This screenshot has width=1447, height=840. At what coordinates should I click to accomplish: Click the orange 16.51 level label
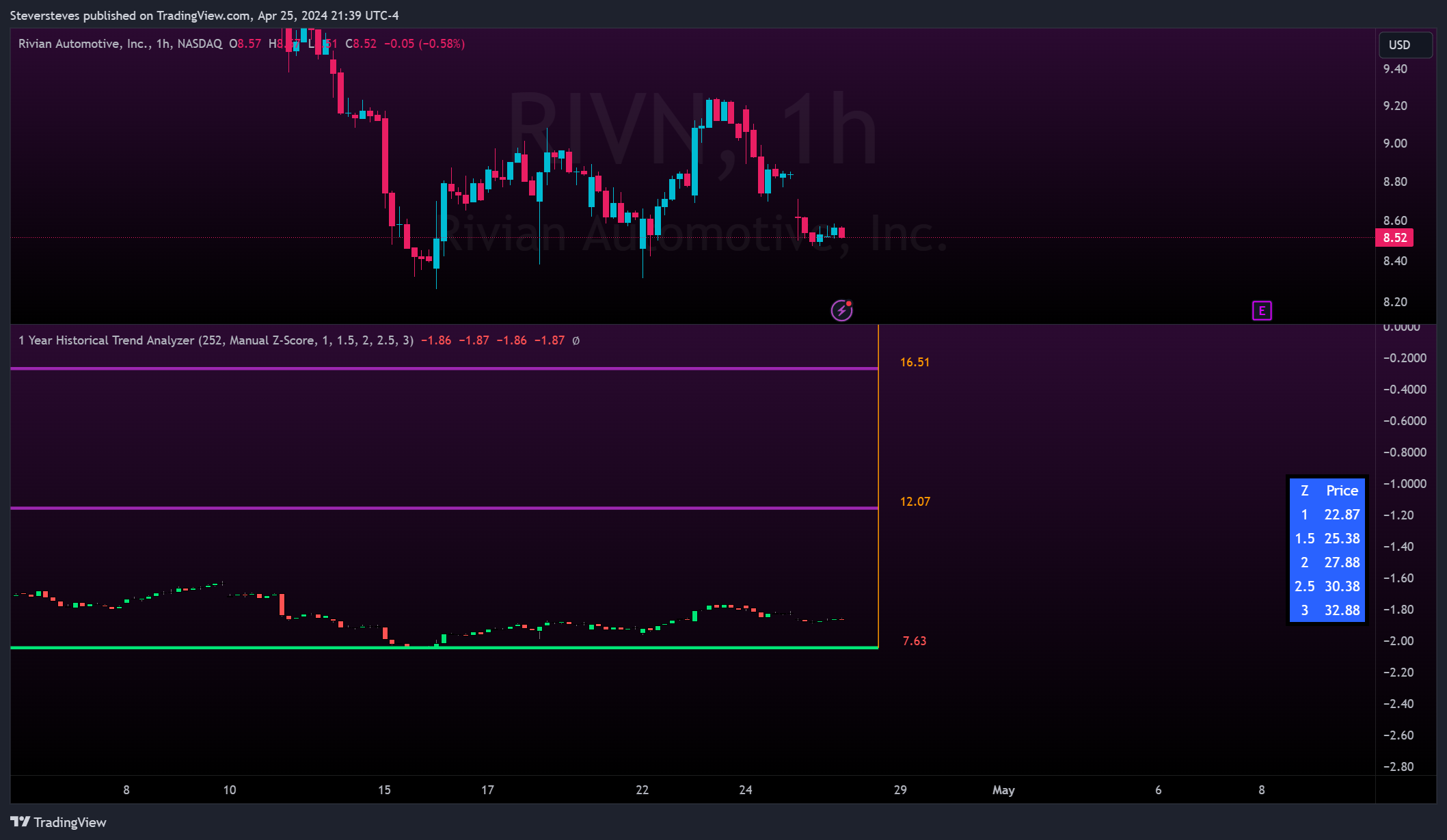pos(915,362)
